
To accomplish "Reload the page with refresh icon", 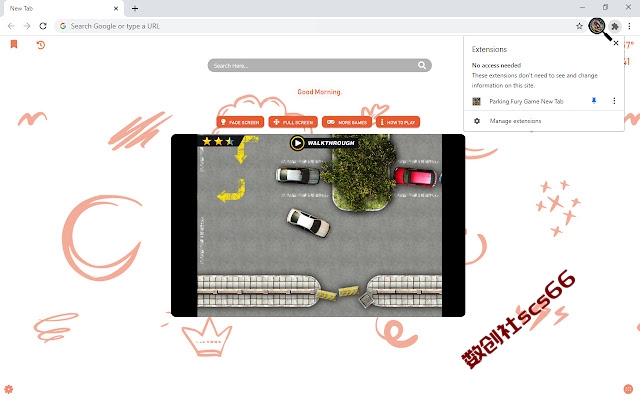I will pos(43,26).
